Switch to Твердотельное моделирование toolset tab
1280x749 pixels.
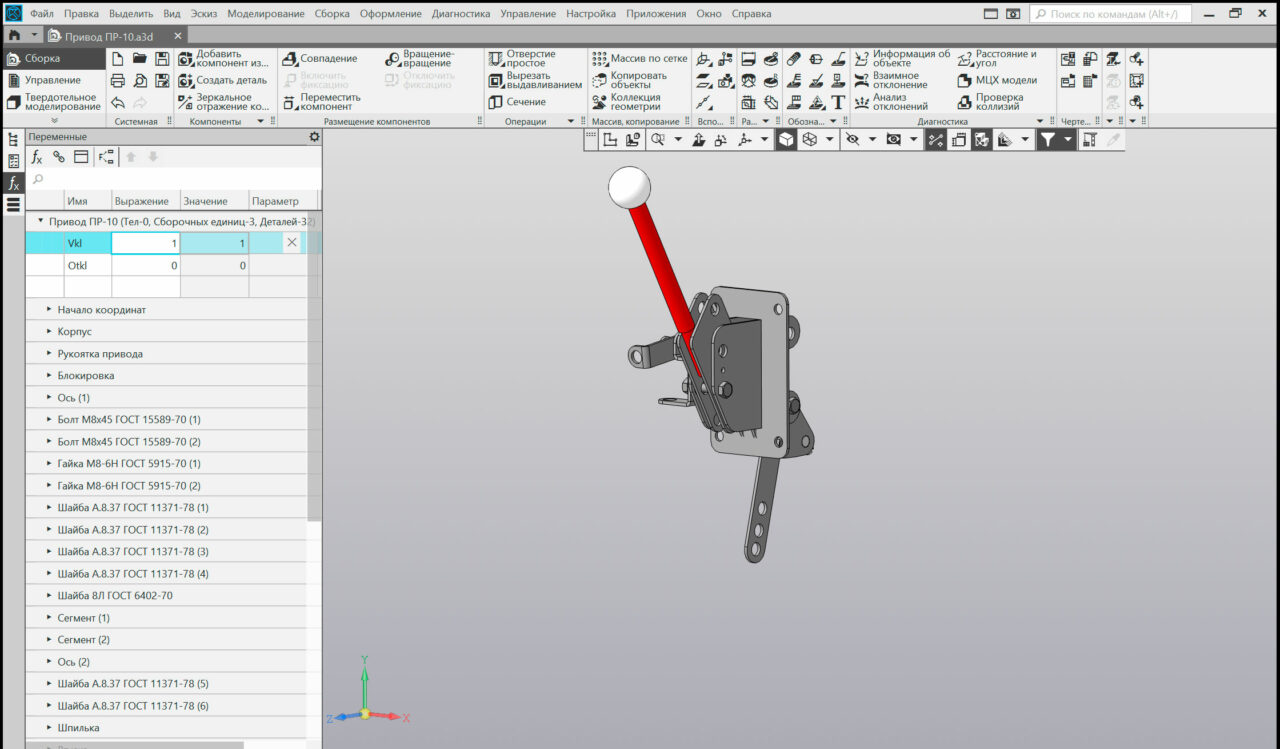point(54,102)
